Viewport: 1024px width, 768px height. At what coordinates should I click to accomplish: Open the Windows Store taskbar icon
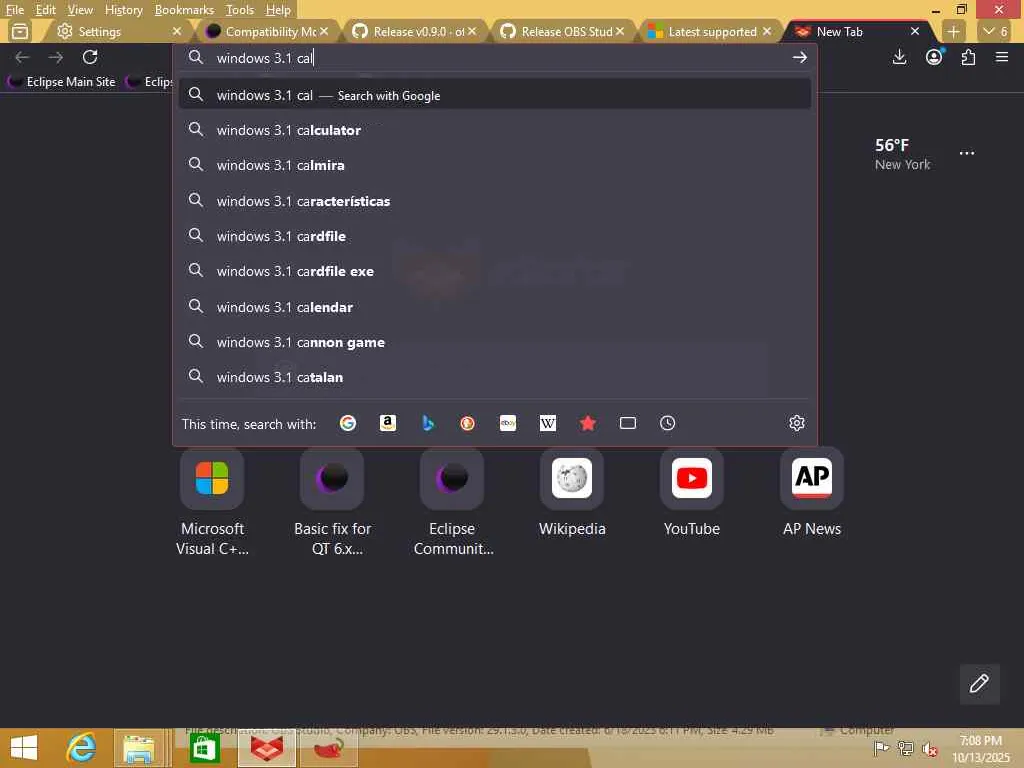point(204,748)
